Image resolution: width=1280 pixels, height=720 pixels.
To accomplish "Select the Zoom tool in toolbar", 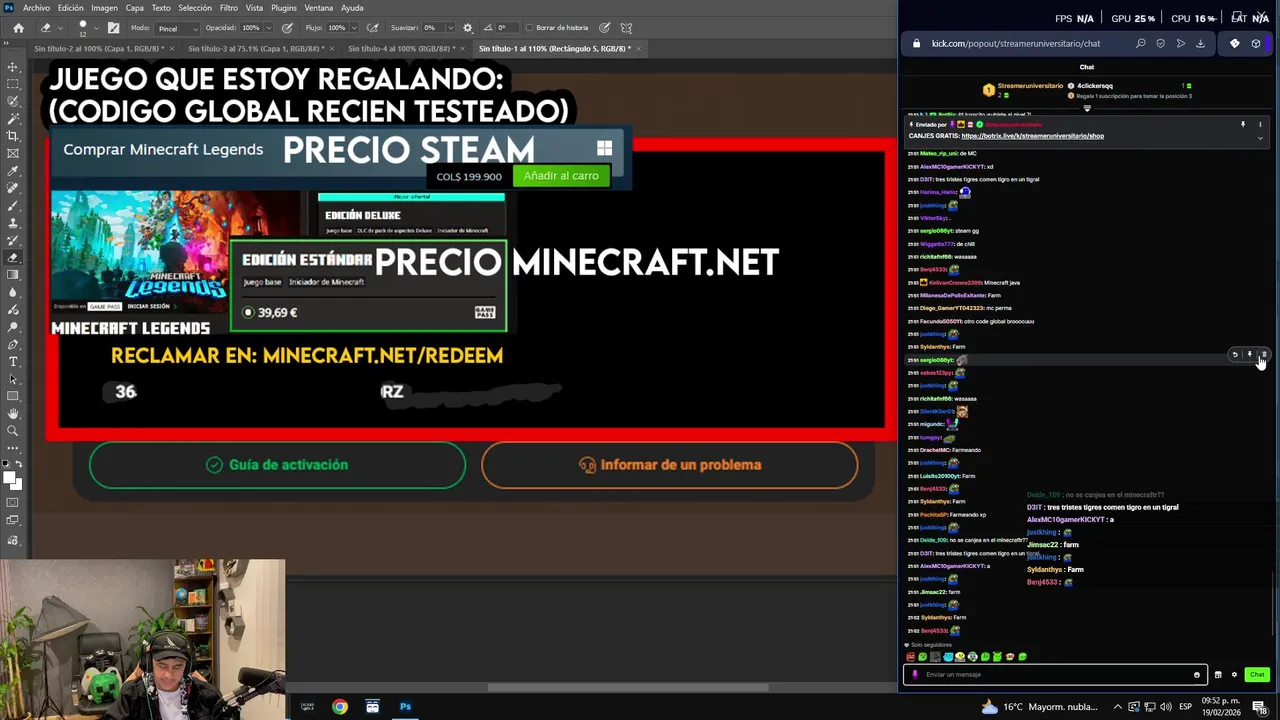I will pyautogui.click(x=13, y=431).
